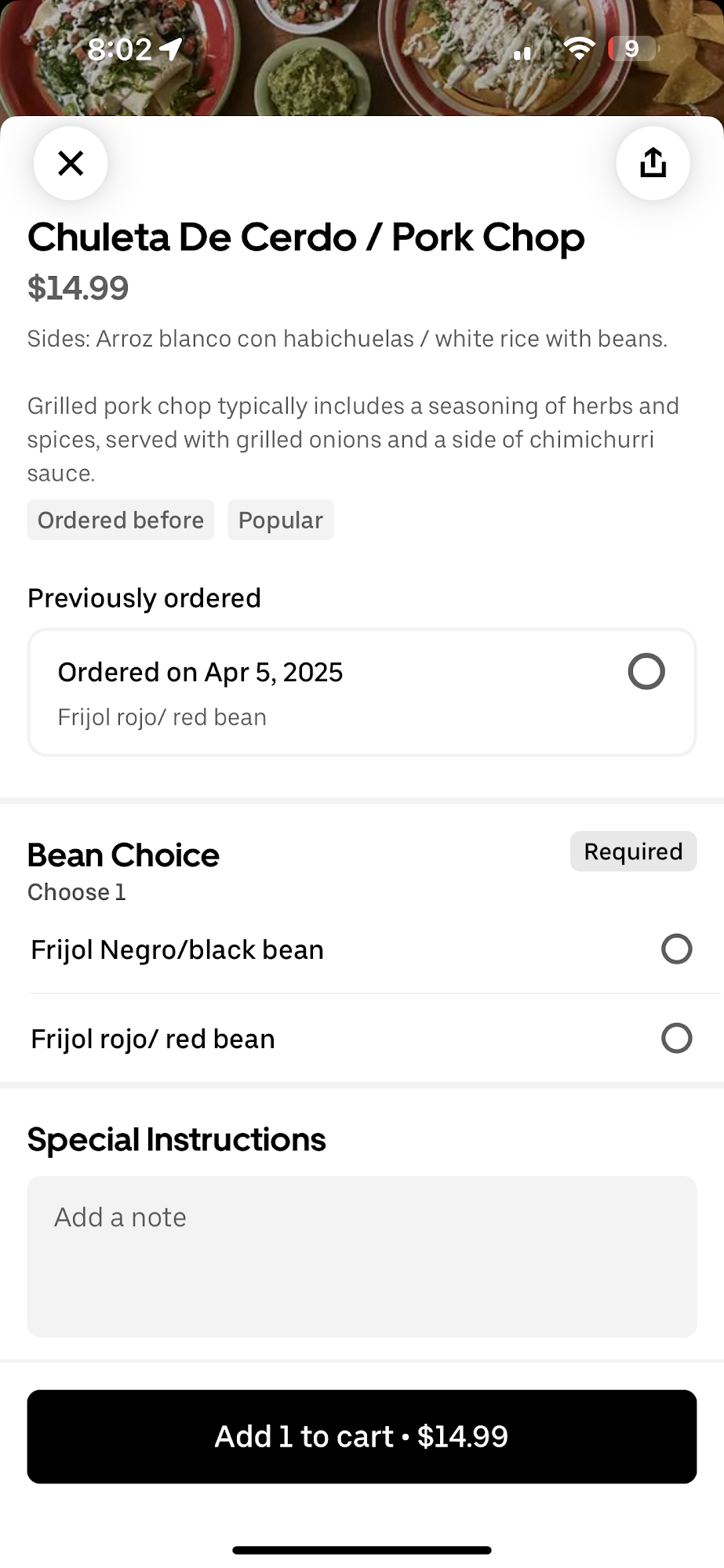Screen dimensions: 724x1568
Task: Tap the share icon button
Action: point(653,163)
